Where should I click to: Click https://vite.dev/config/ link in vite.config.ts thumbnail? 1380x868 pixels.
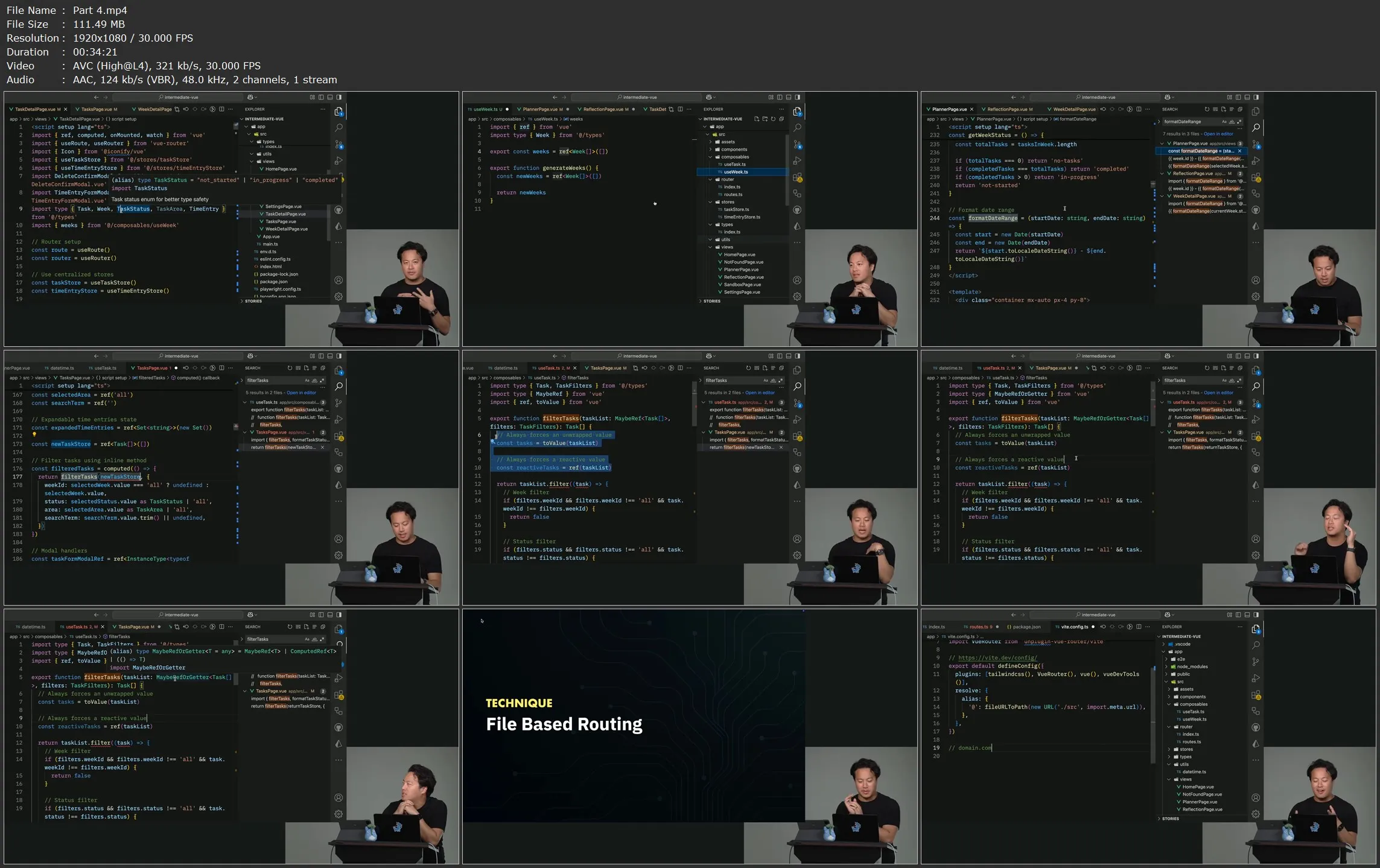(x=998, y=657)
